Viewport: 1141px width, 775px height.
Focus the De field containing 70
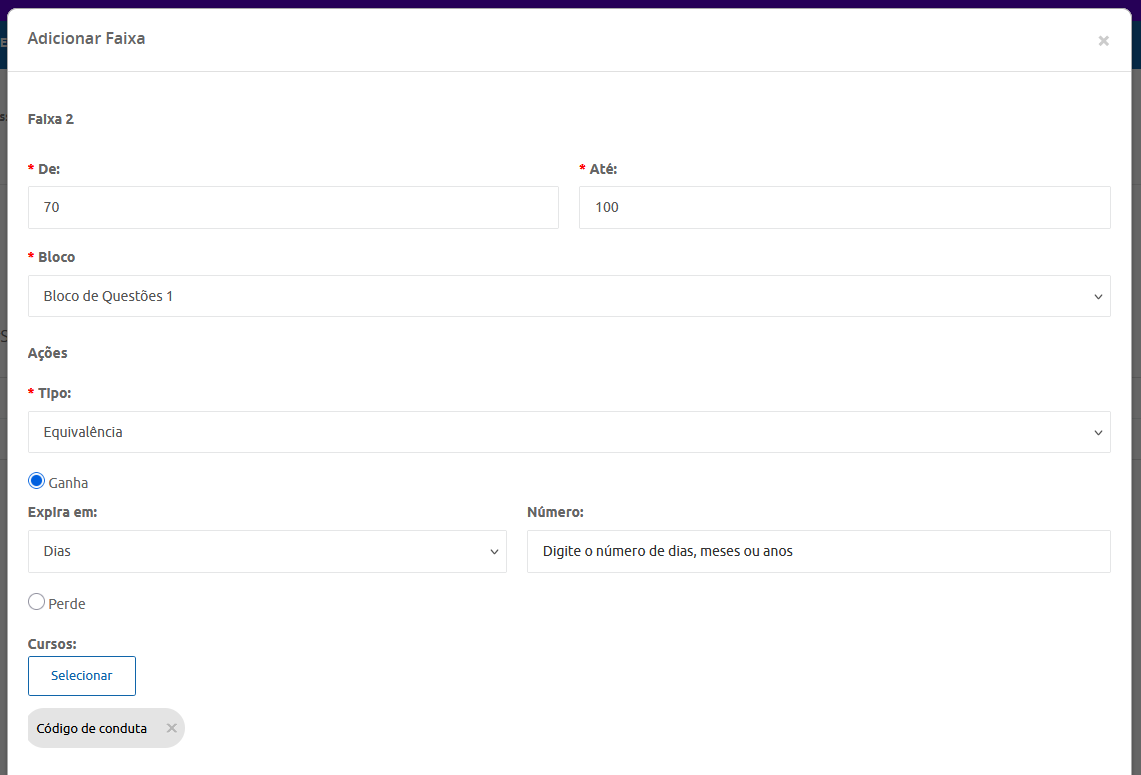(293, 207)
